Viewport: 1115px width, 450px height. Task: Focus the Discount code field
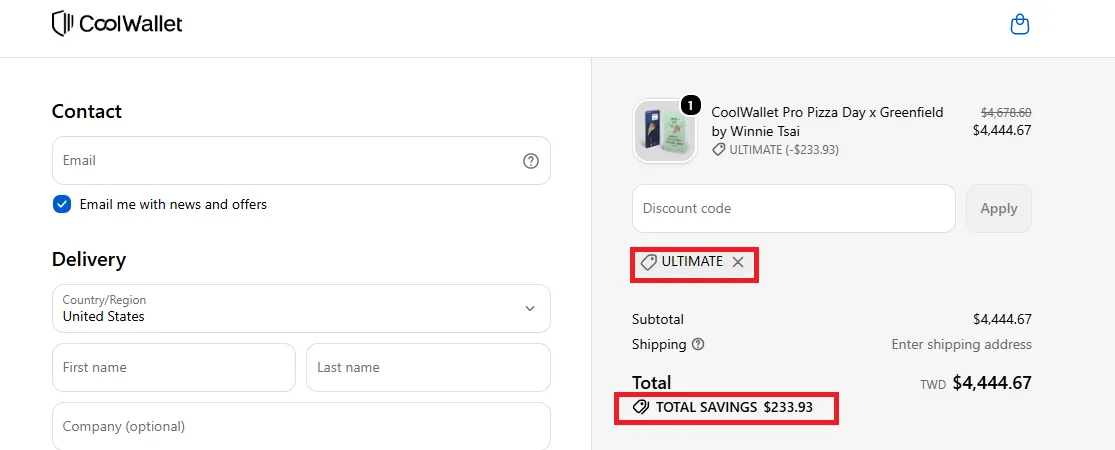(x=794, y=208)
